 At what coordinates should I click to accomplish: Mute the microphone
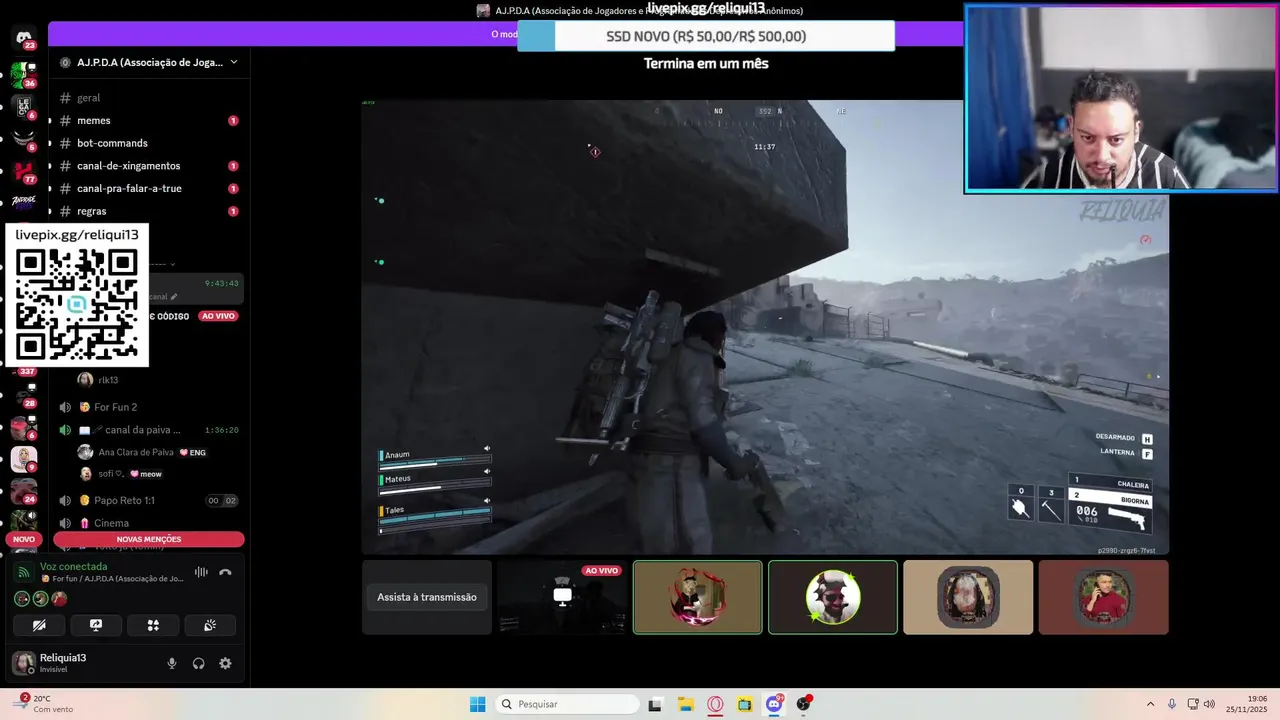pyautogui.click(x=172, y=663)
